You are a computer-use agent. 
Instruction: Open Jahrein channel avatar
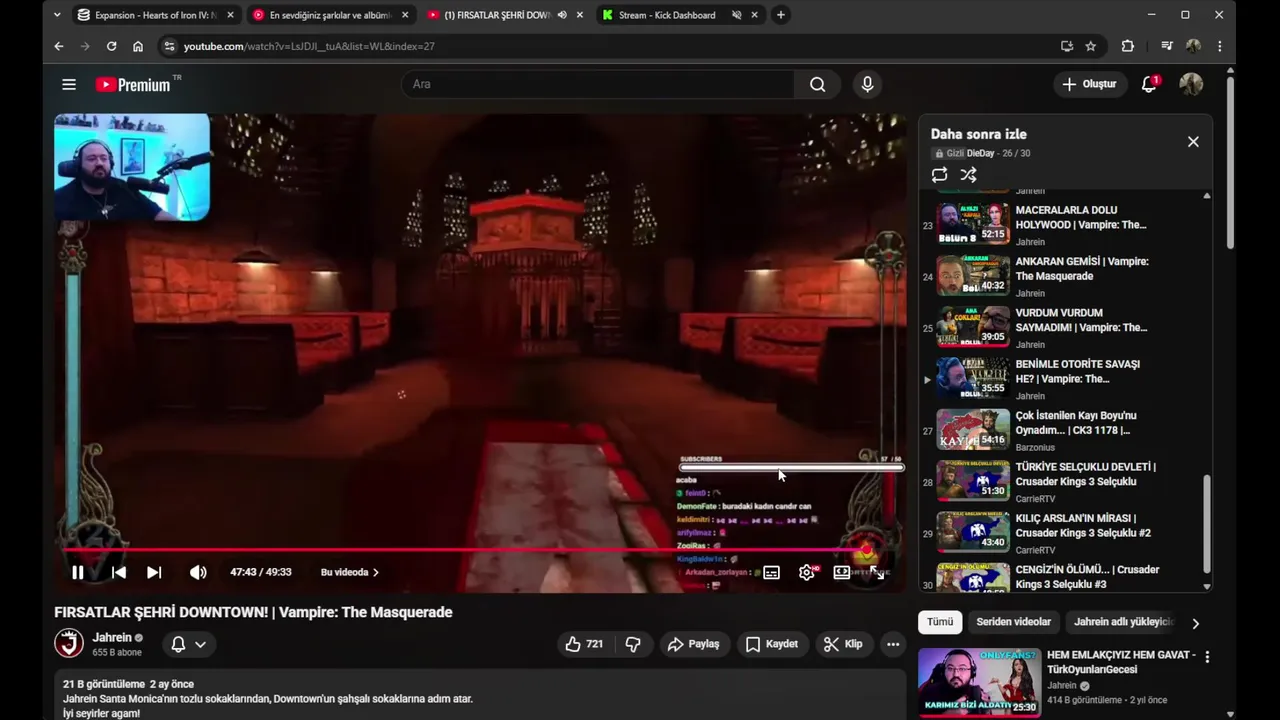point(69,643)
